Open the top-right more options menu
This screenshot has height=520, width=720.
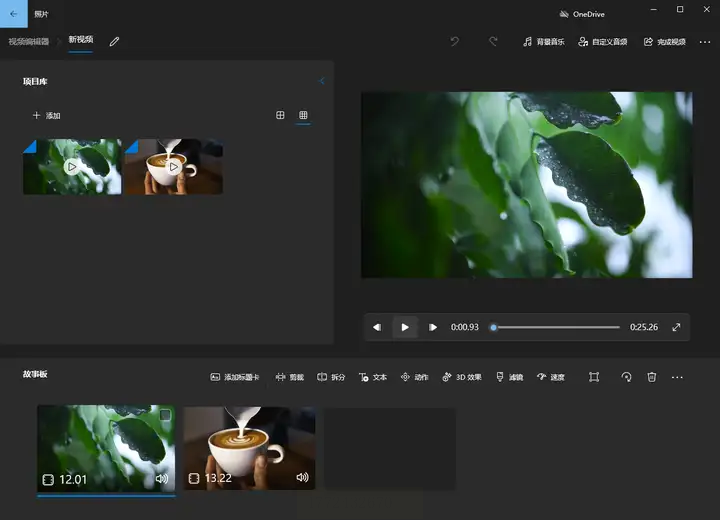[x=705, y=42]
